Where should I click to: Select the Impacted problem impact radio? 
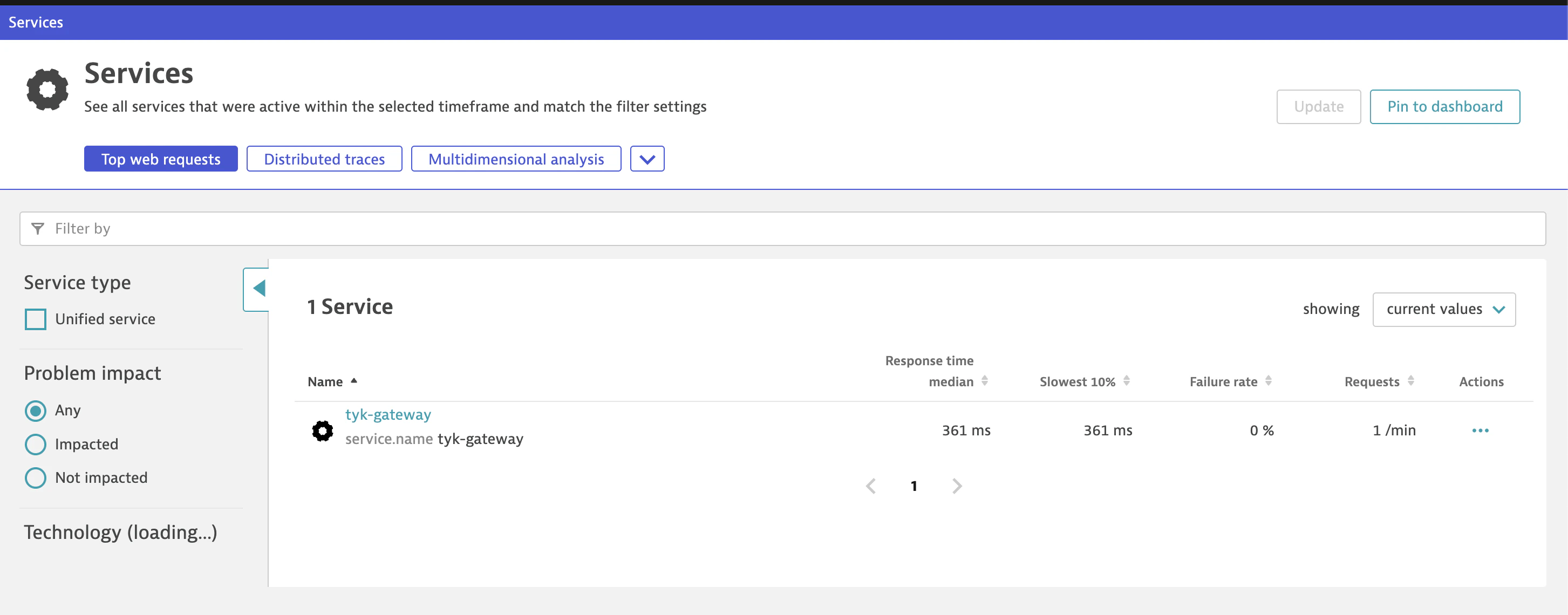pyautogui.click(x=35, y=444)
